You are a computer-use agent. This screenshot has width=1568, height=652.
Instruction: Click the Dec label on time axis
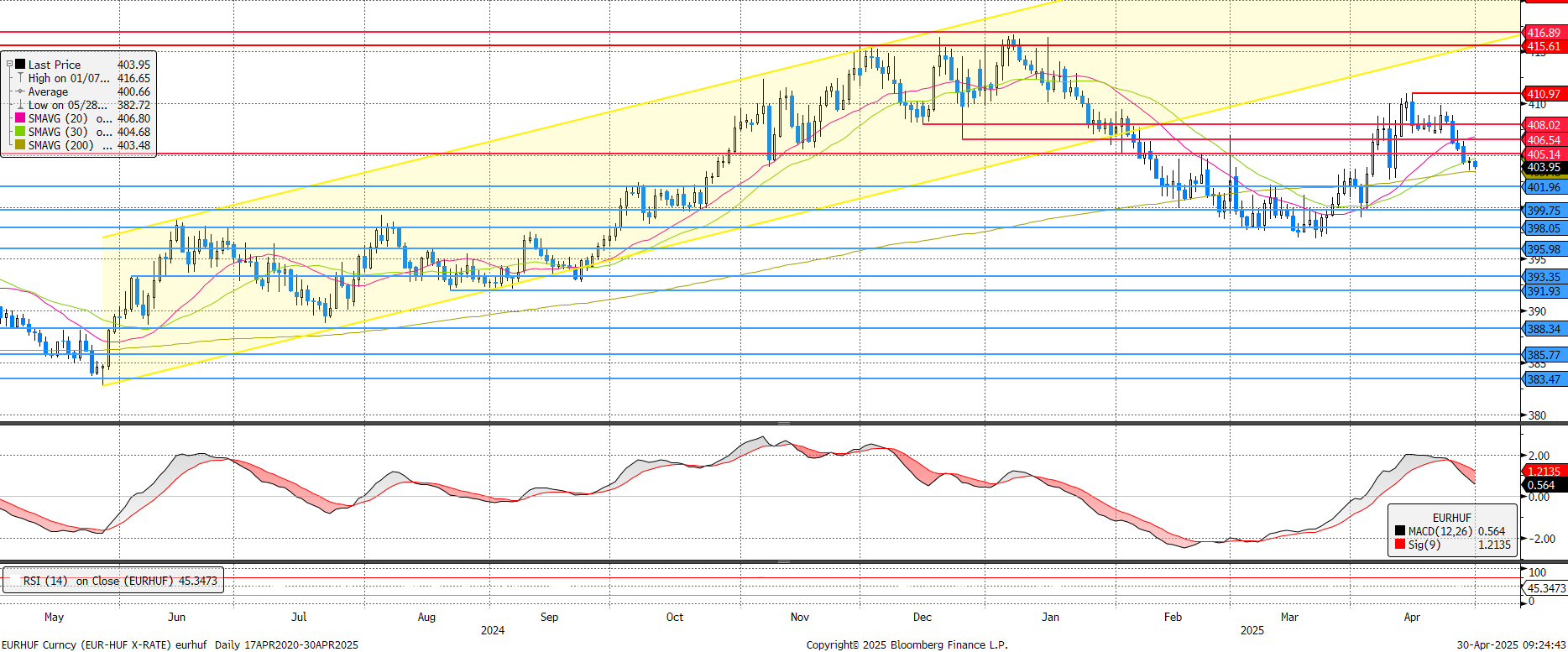click(923, 617)
